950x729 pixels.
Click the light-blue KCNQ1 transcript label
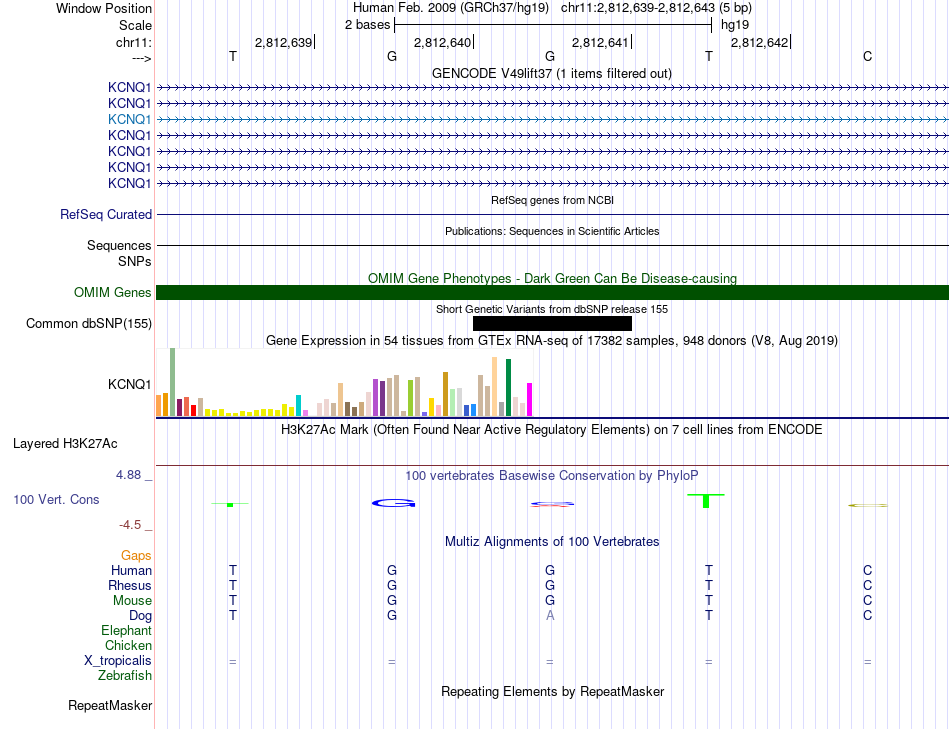129,119
